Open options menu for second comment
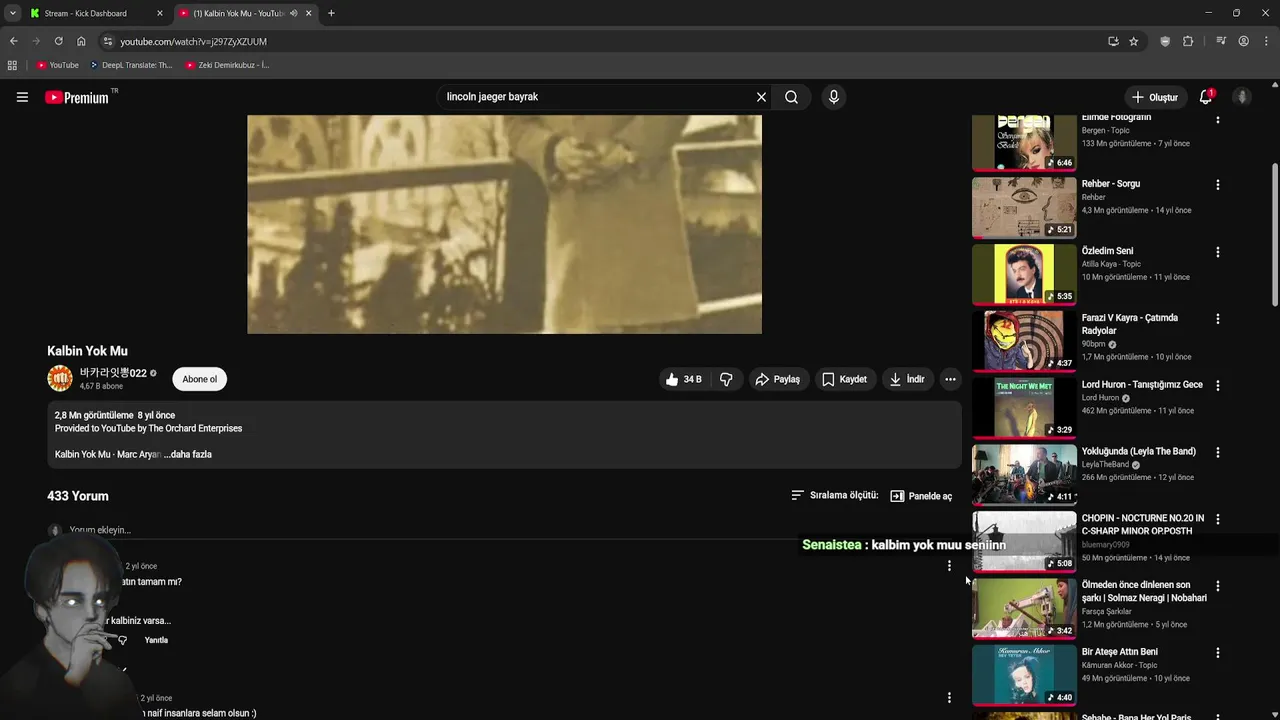The image size is (1280, 720). click(949, 698)
